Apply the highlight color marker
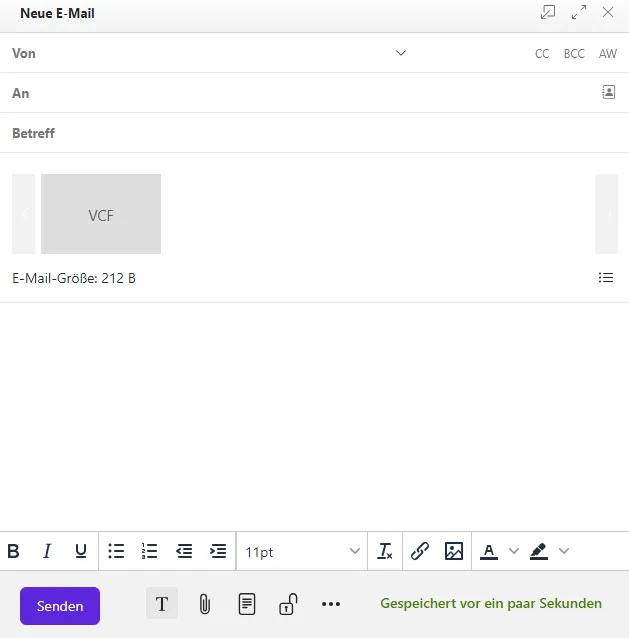 [538, 551]
